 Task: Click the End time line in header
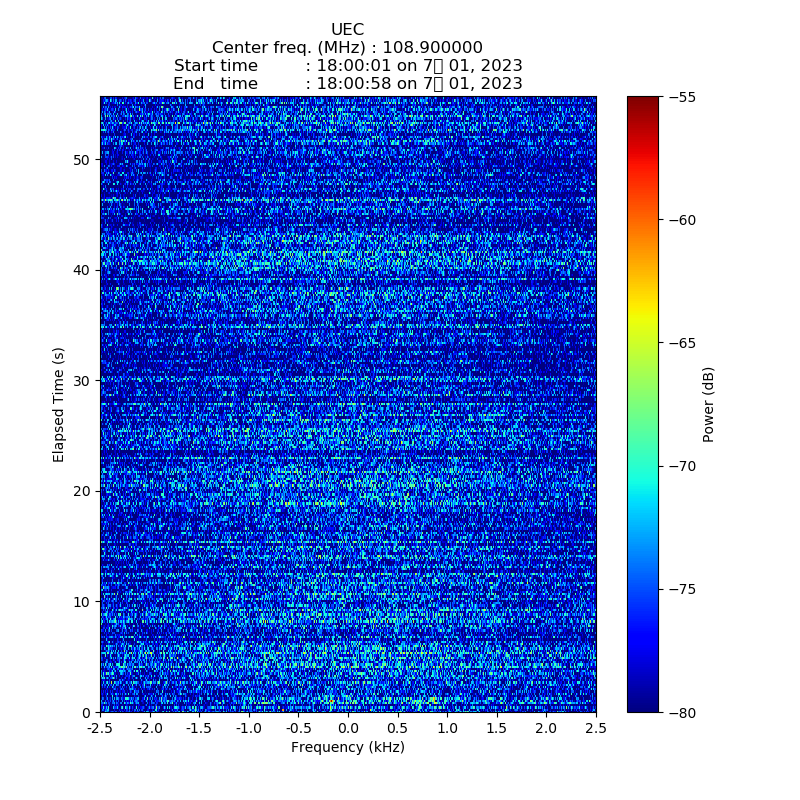click(x=347, y=84)
